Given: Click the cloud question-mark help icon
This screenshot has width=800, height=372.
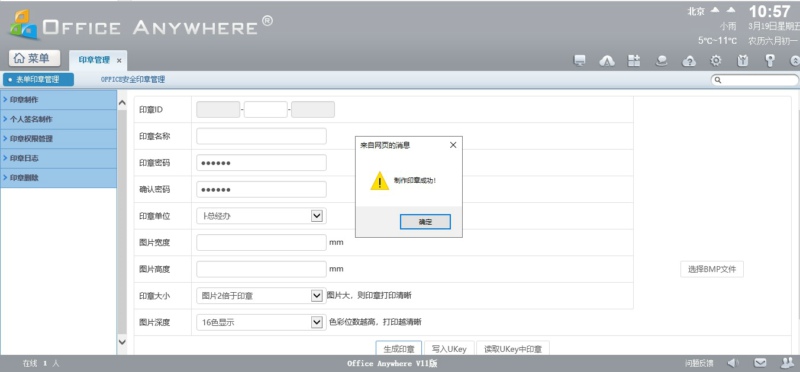Looking at the screenshot, I should click(689, 61).
